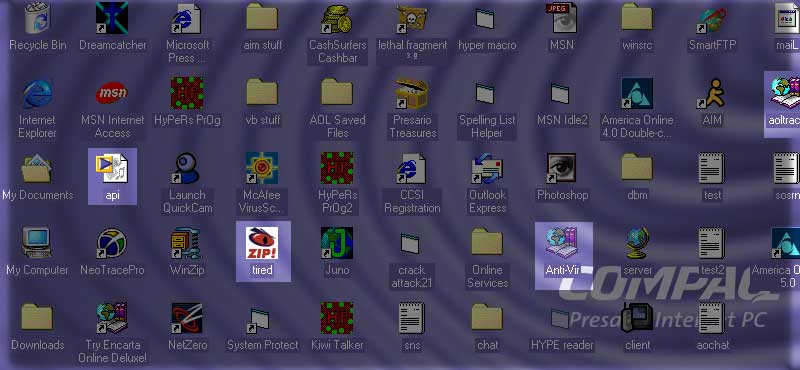
Task: Click the crack attack21 icon
Action: tap(410, 243)
